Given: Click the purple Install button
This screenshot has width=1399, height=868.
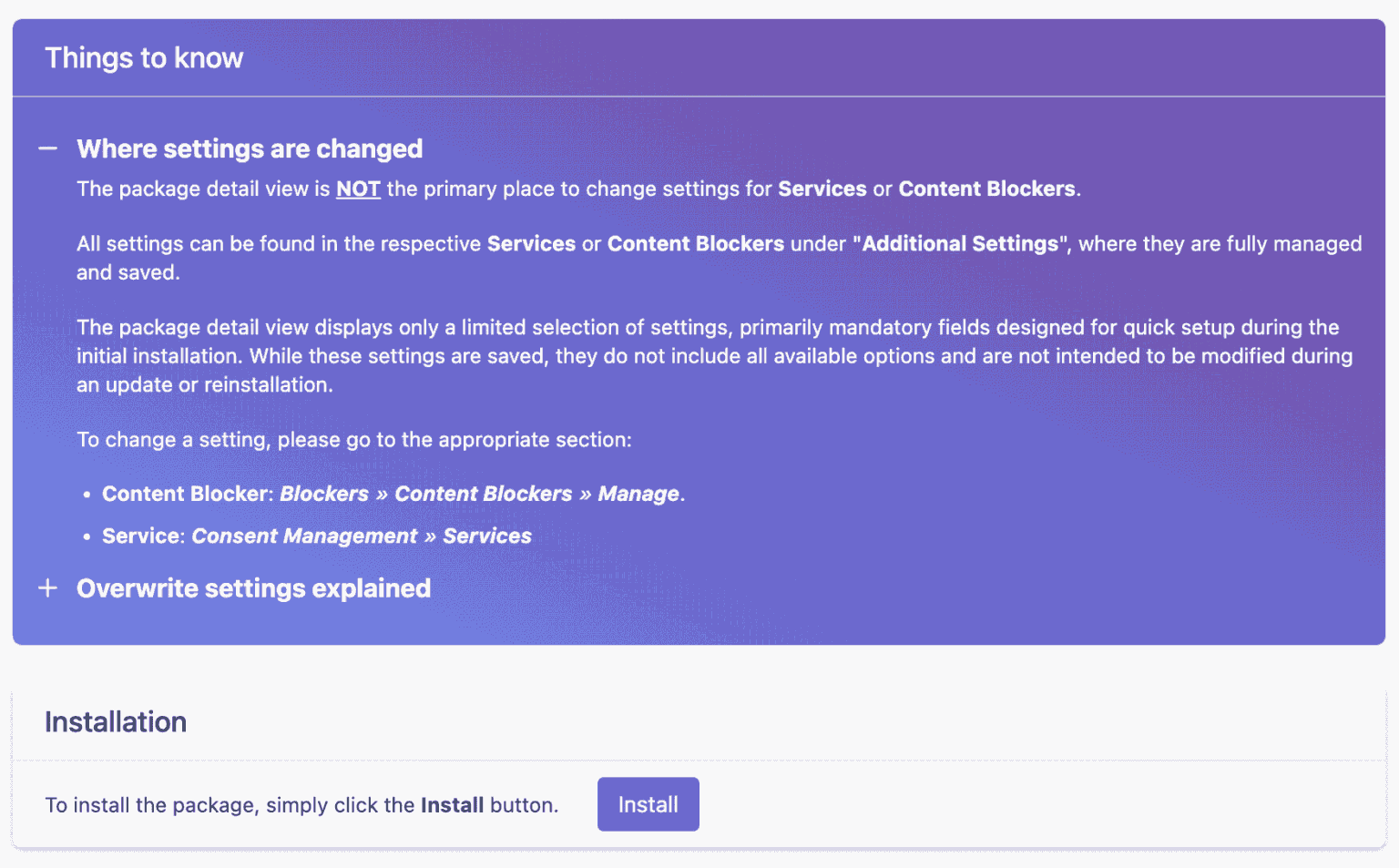Looking at the screenshot, I should click(x=648, y=804).
